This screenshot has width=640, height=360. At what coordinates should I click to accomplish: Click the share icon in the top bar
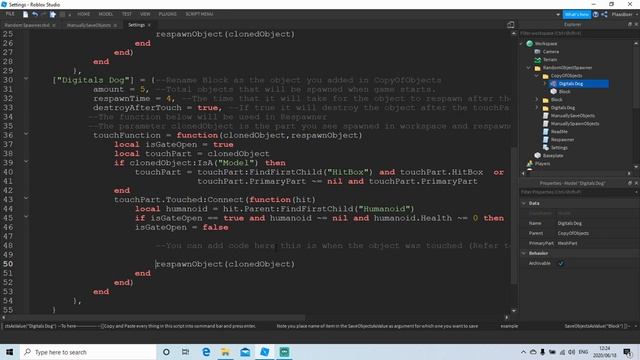[604, 14]
